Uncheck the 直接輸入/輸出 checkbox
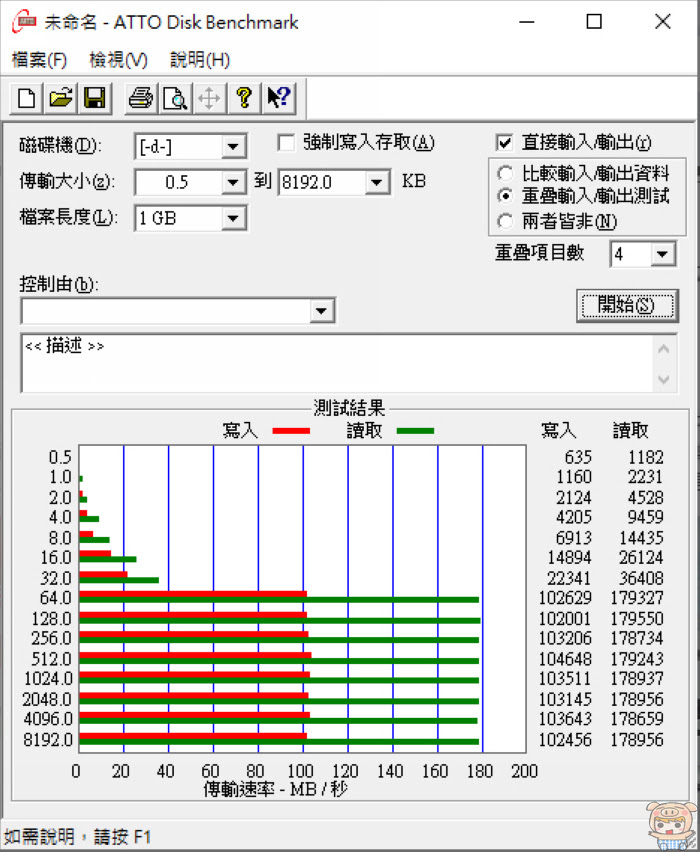 pyautogui.click(x=504, y=143)
